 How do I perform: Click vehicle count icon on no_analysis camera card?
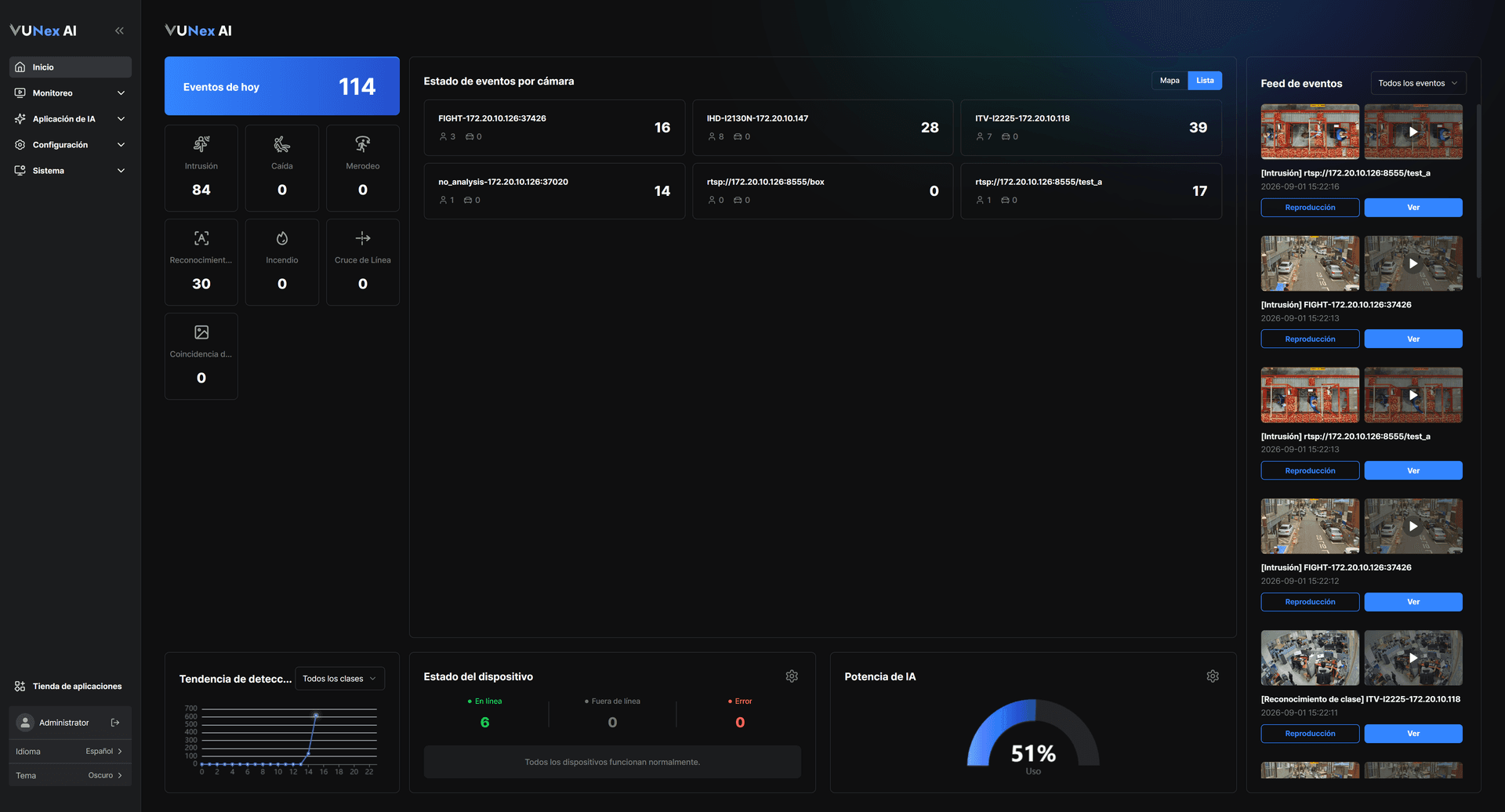tap(468, 201)
